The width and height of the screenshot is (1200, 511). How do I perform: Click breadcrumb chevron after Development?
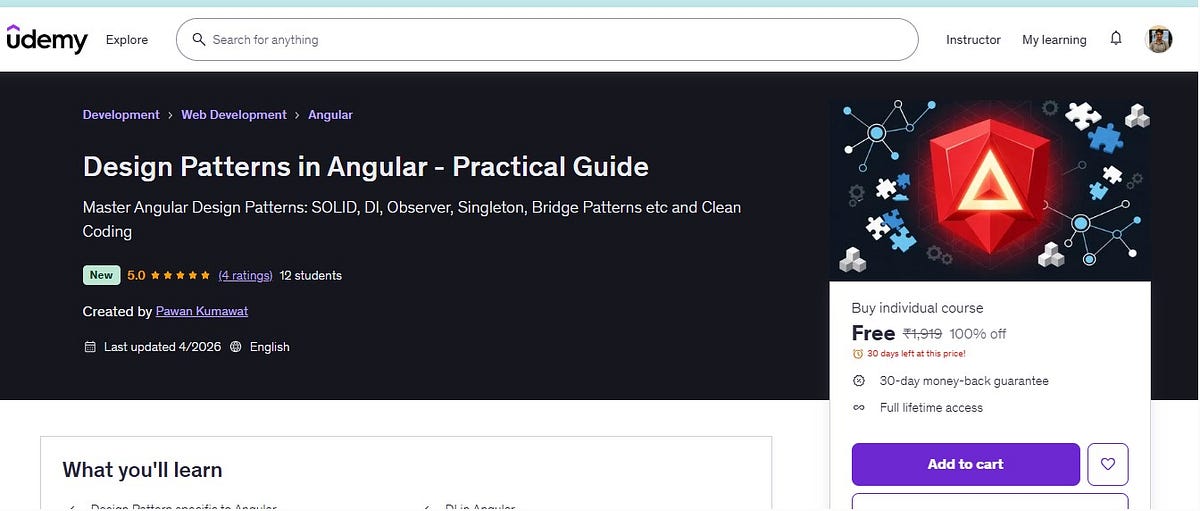(170, 115)
